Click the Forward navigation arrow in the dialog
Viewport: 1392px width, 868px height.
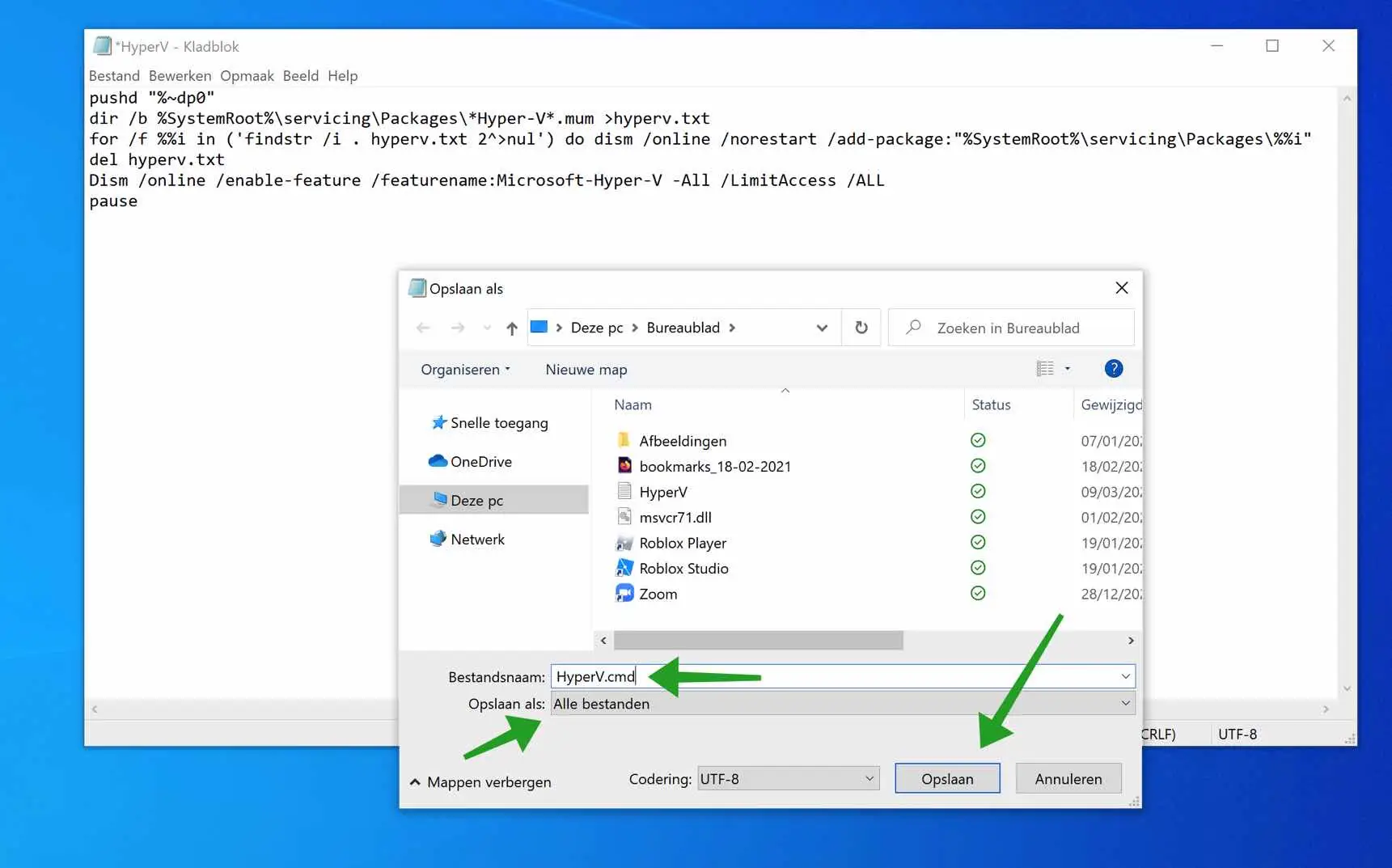[x=458, y=328]
